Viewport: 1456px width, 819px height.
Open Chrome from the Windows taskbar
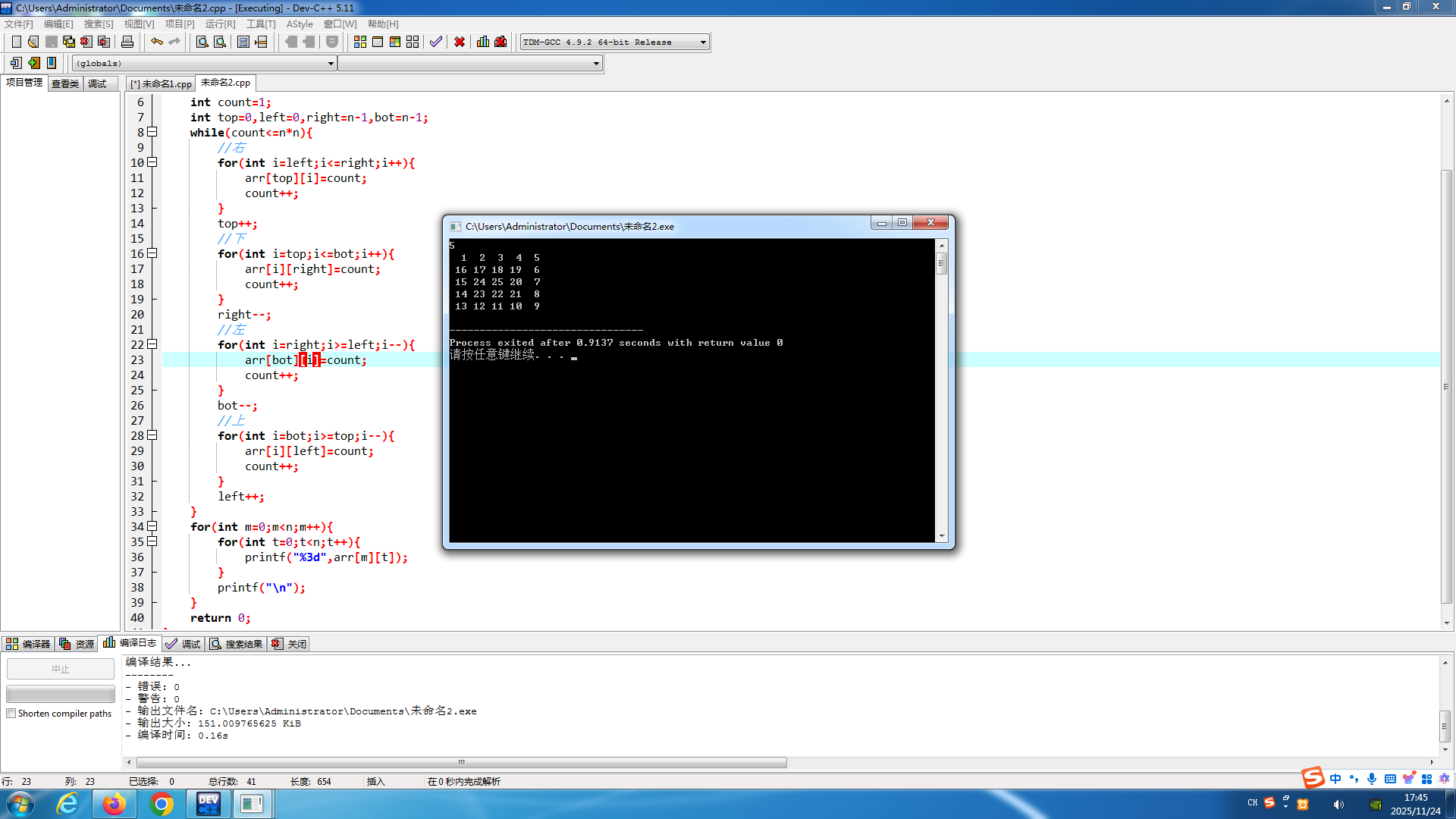pyautogui.click(x=161, y=803)
